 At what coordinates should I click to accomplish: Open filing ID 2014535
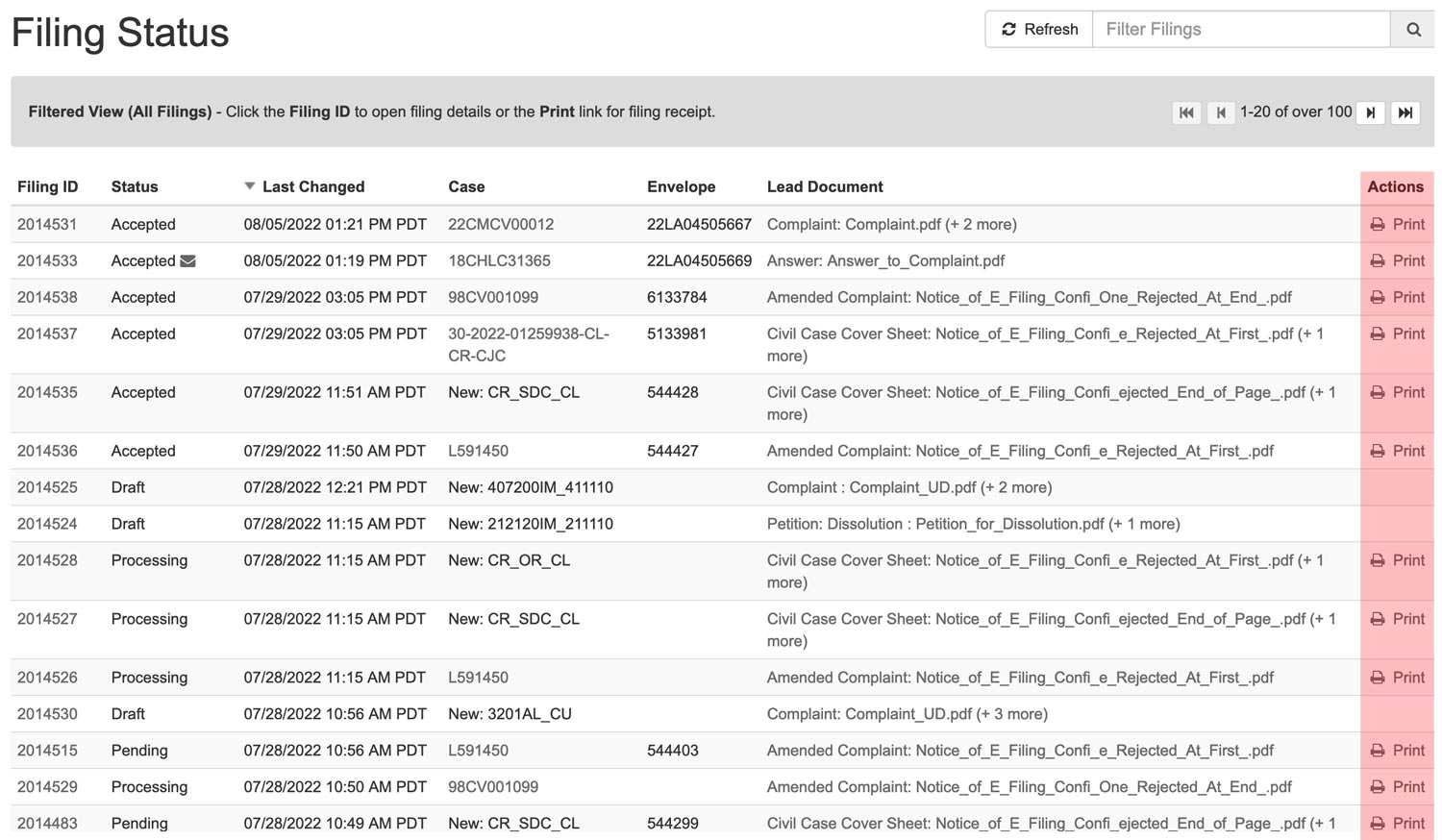[47, 392]
